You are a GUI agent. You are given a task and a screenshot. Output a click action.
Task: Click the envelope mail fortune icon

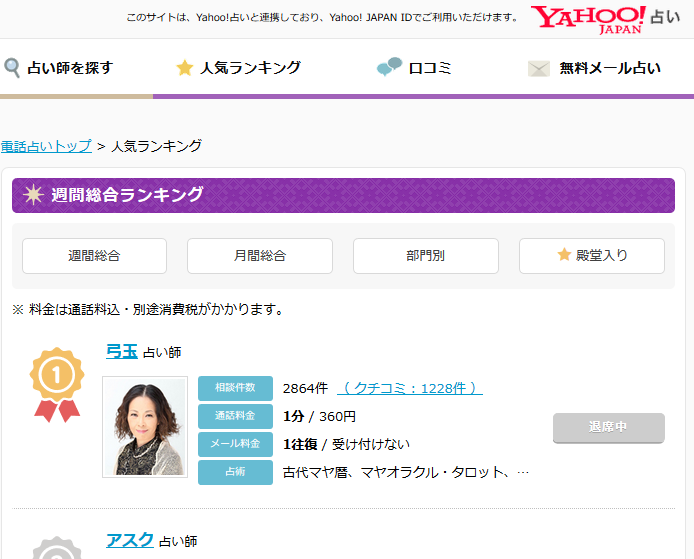click(x=539, y=69)
